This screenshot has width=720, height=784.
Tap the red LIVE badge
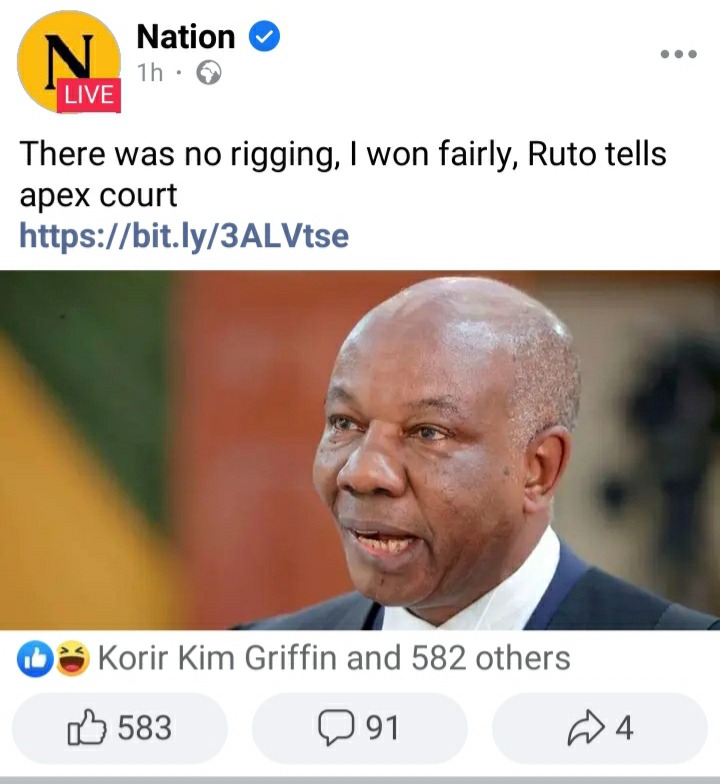(88, 95)
